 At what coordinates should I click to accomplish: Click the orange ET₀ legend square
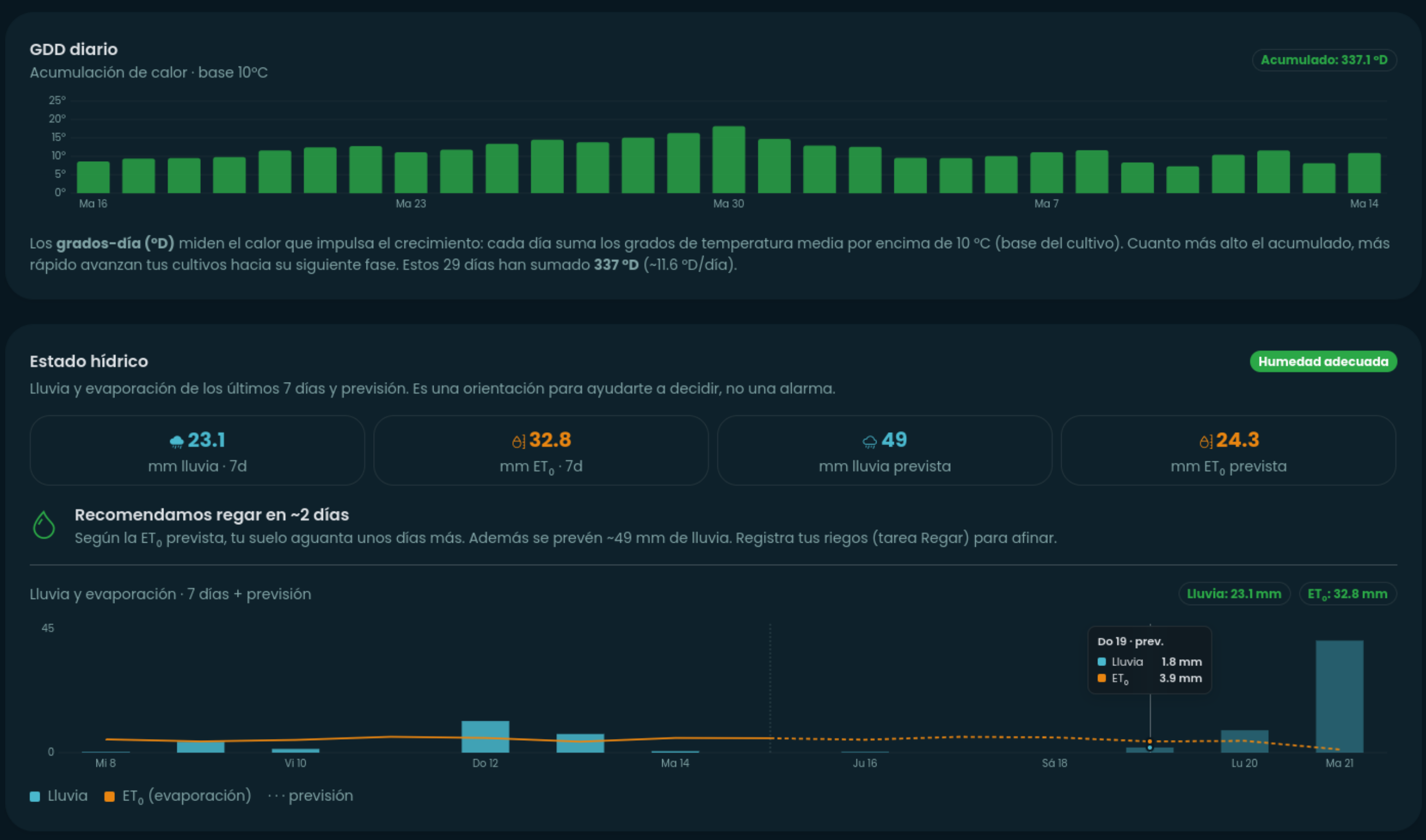pos(109,796)
